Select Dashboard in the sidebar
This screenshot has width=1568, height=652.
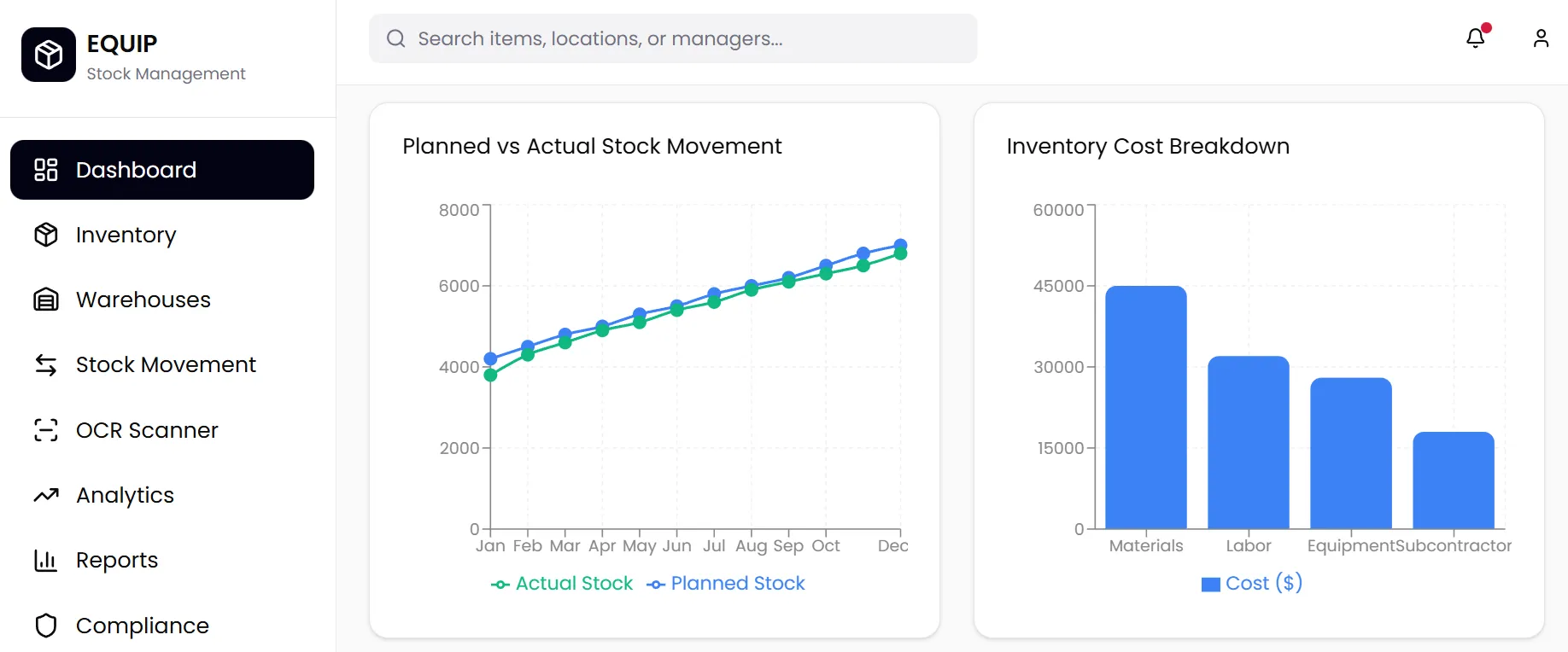click(x=162, y=170)
